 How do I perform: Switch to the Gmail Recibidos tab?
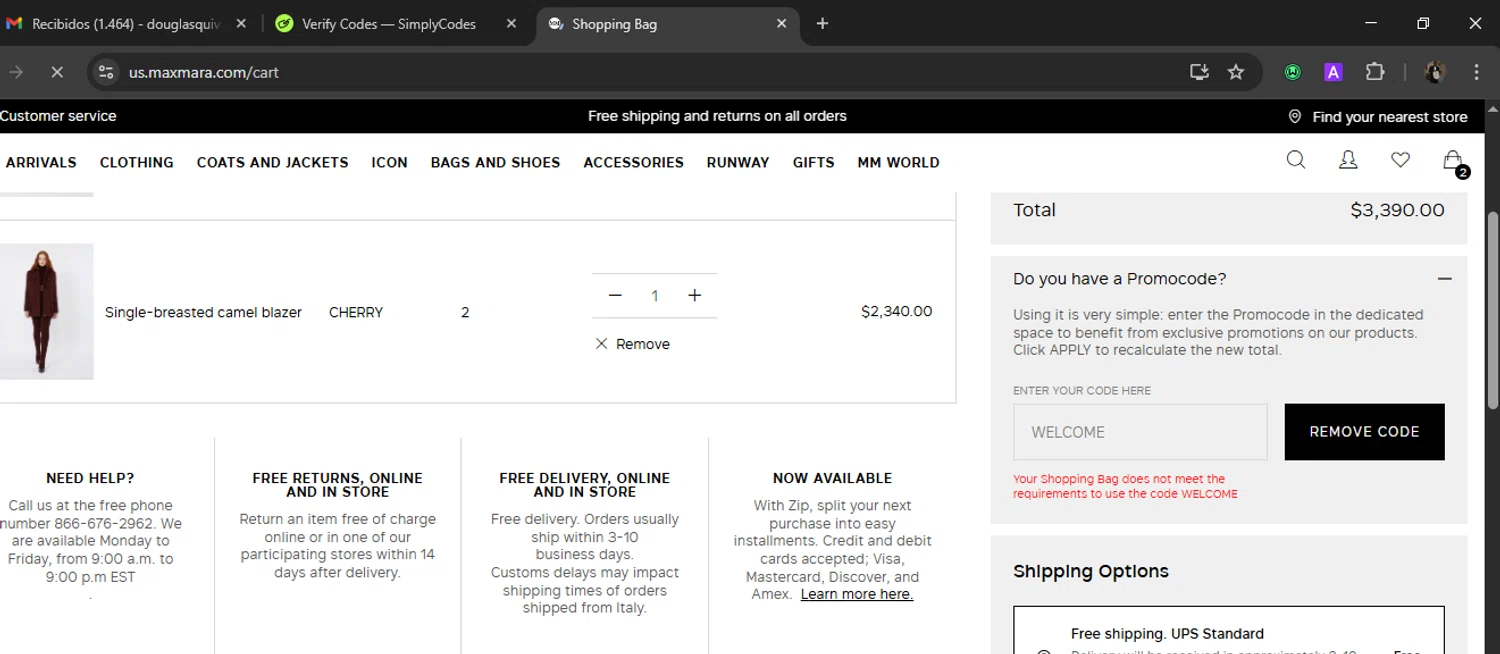click(x=126, y=24)
